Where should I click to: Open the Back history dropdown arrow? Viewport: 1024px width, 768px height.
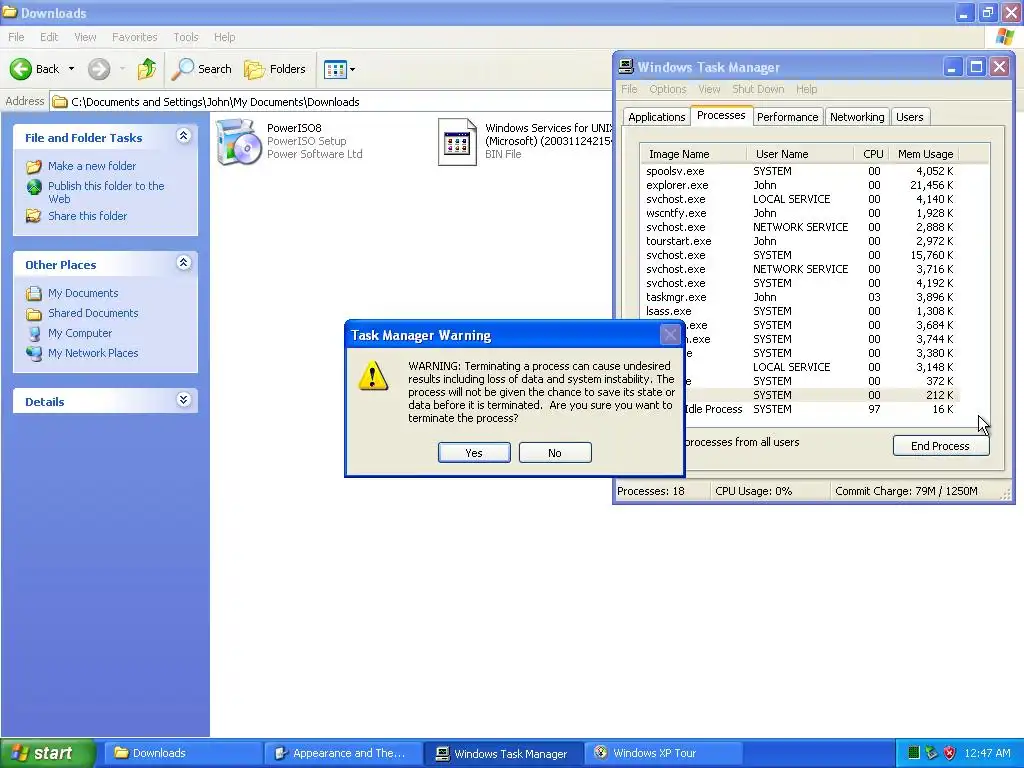(71, 69)
